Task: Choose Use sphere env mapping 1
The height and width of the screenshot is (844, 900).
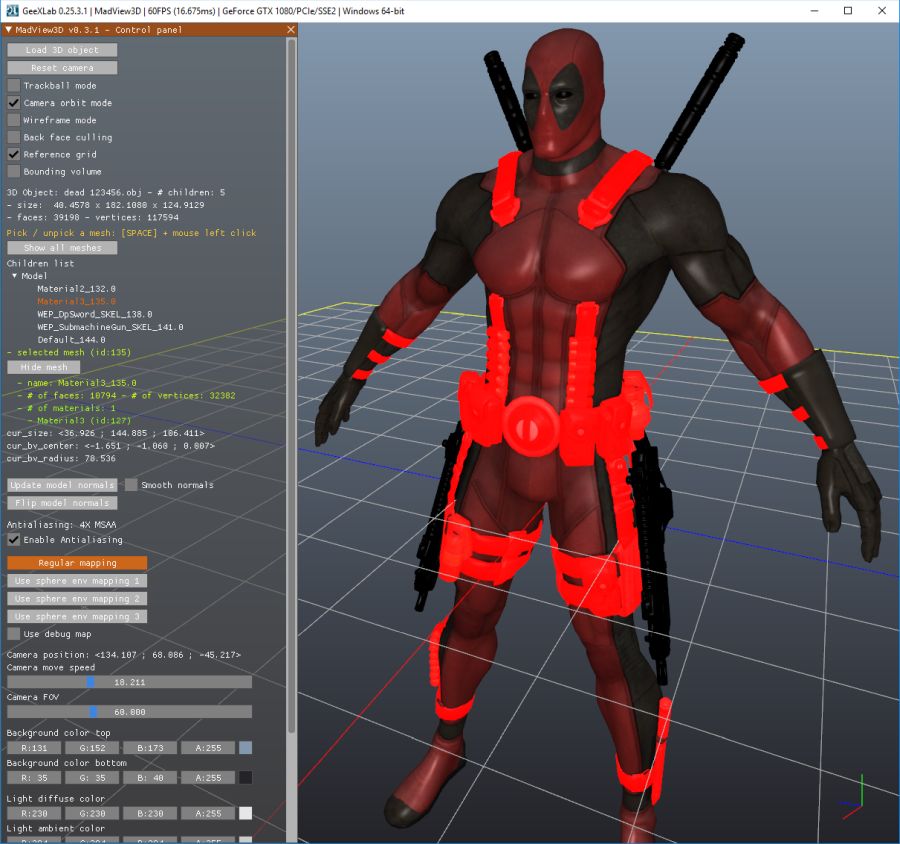Action: (x=77, y=580)
